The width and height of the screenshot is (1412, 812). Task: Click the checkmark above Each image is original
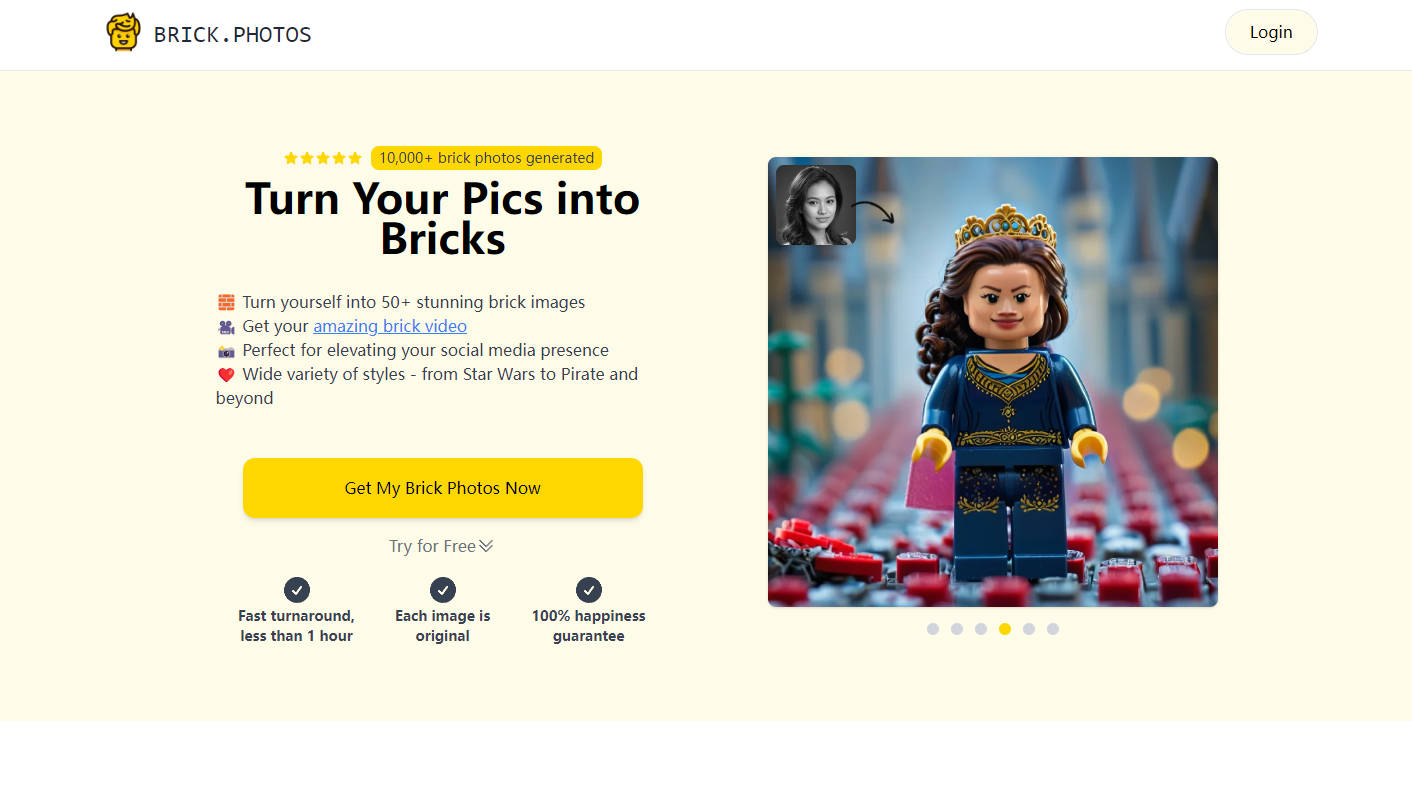tap(442, 590)
